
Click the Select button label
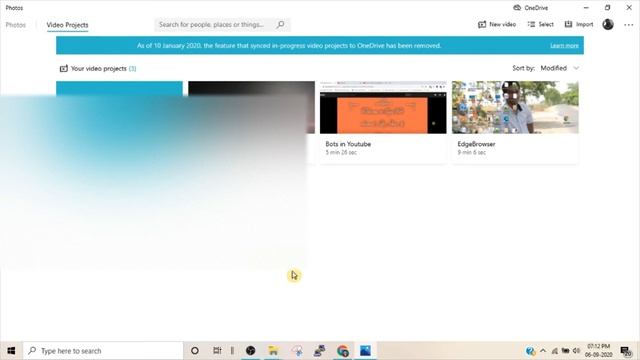click(546, 24)
